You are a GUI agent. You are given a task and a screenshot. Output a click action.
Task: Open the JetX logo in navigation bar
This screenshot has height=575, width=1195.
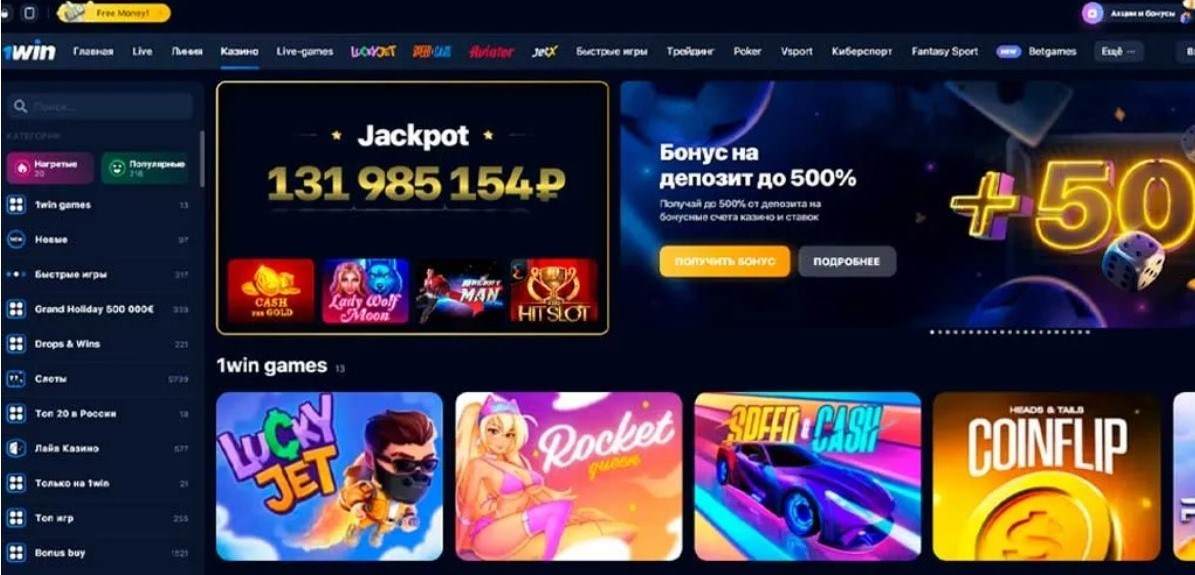(x=545, y=52)
